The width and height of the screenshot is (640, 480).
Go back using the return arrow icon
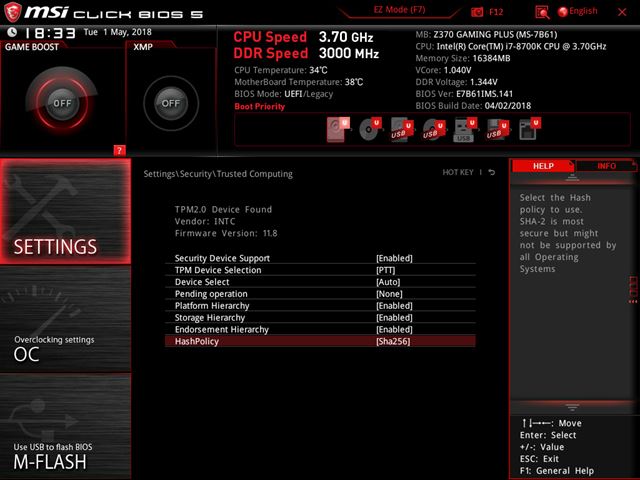click(492, 172)
